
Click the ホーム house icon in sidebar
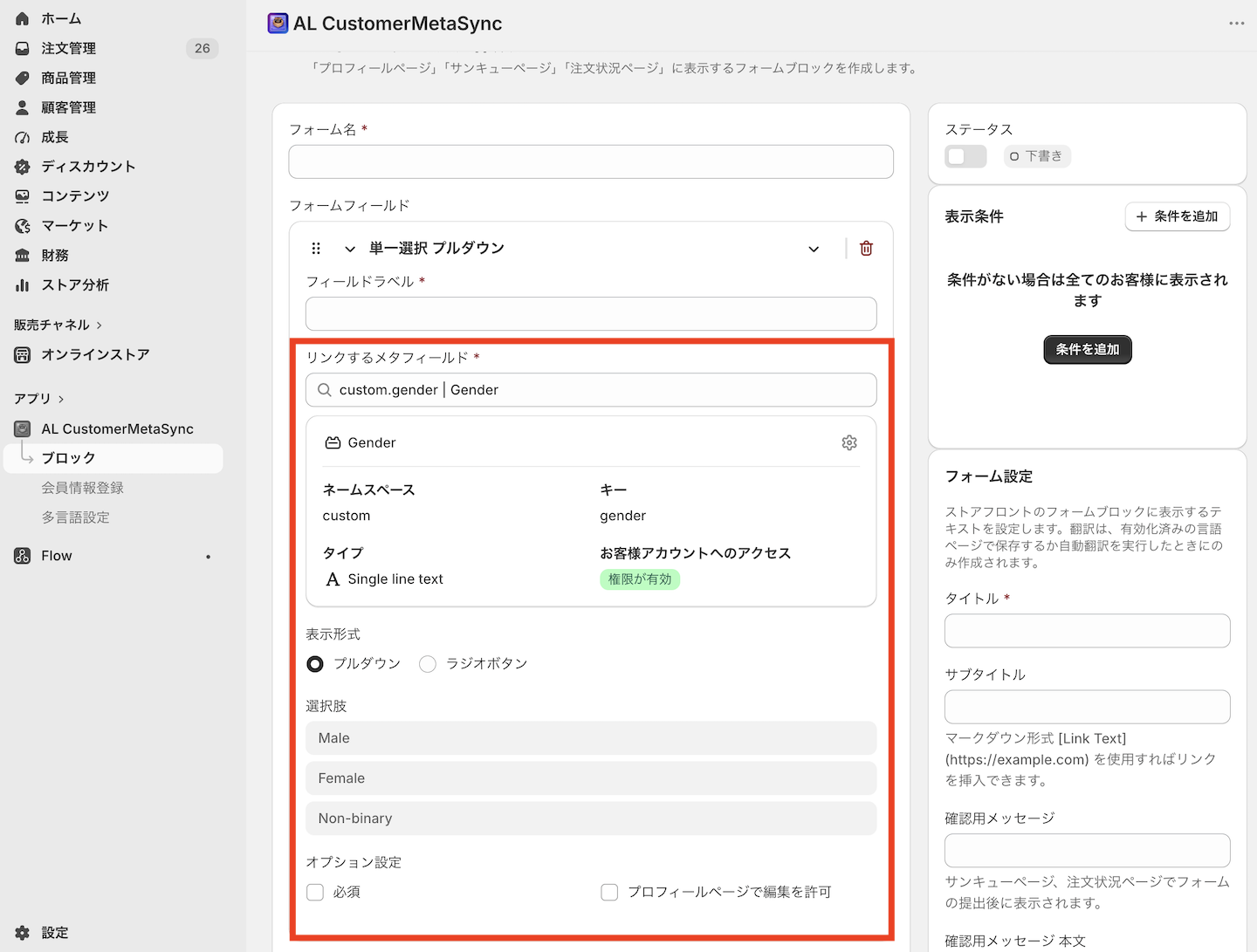point(23,18)
